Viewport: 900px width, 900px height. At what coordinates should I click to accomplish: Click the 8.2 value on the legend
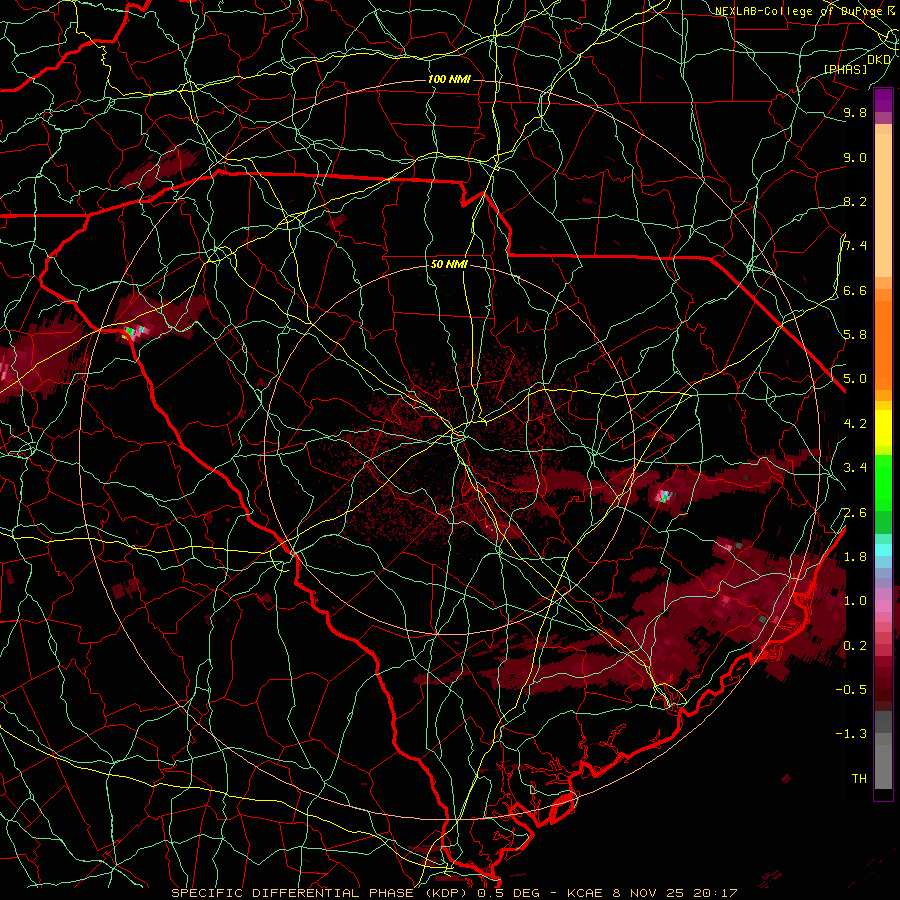click(x=855, y=201)
